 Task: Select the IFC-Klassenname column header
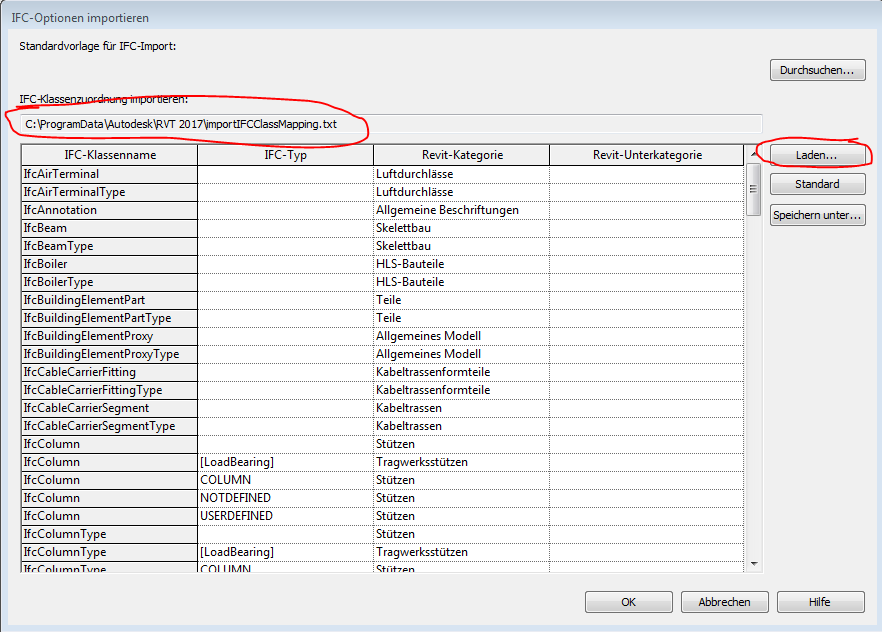pos(110,155)
